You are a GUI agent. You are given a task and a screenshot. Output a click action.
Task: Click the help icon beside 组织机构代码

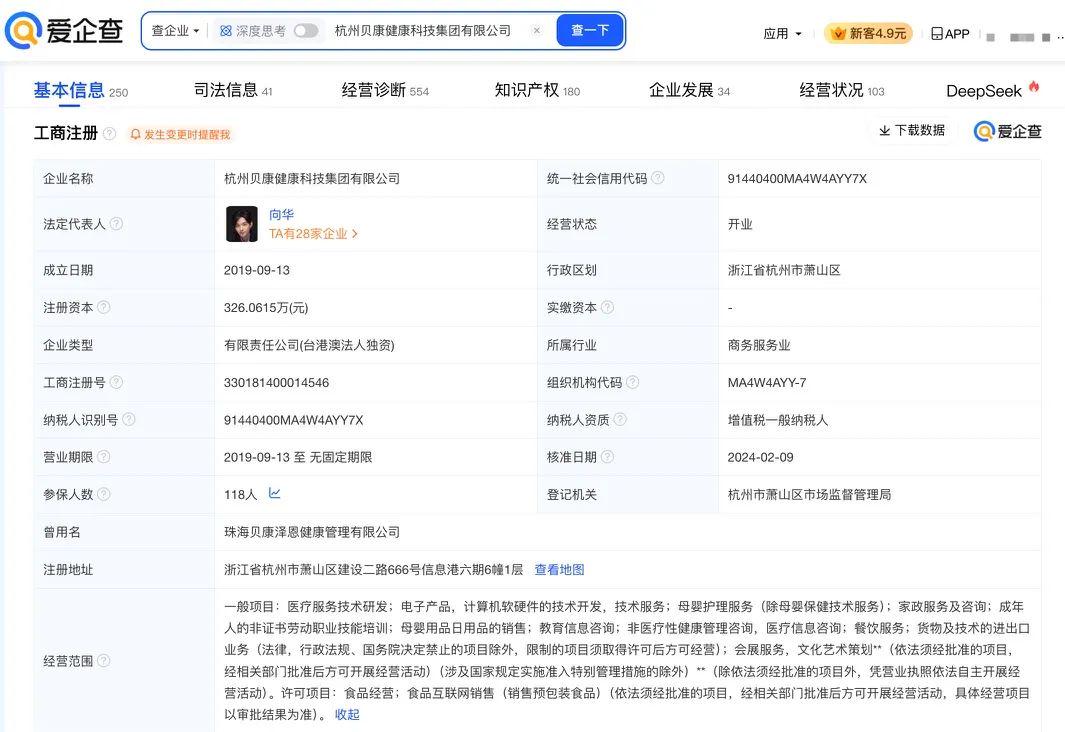pyautogui.click(x=632, y=382)
